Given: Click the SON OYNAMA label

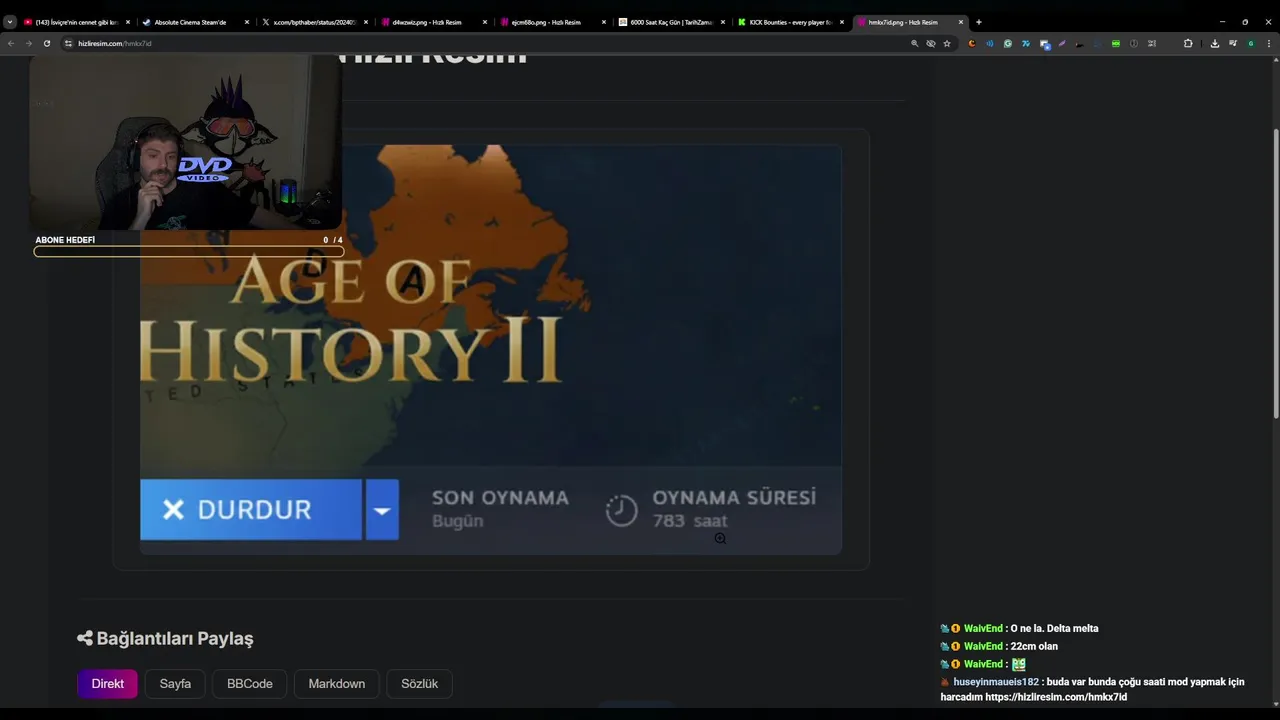Looking at the screenshot, I should pos(500,498).
